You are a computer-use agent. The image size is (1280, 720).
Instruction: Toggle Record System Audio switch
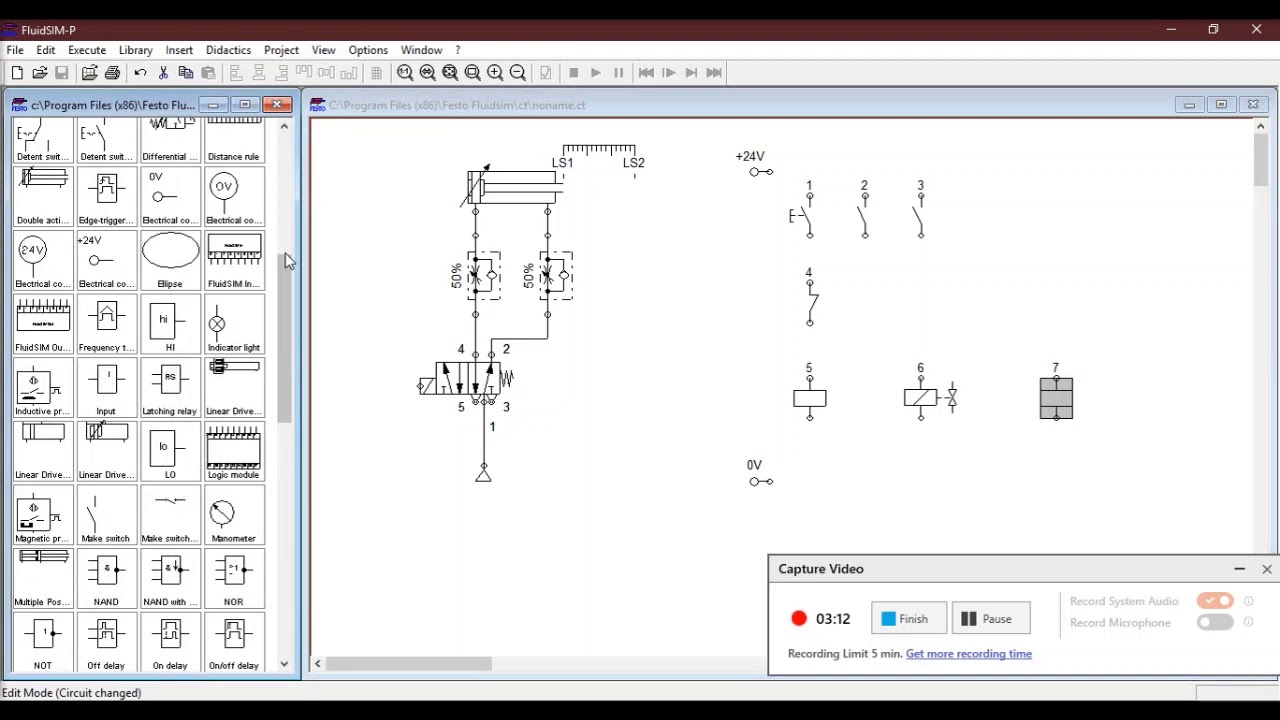point(1215,601)
